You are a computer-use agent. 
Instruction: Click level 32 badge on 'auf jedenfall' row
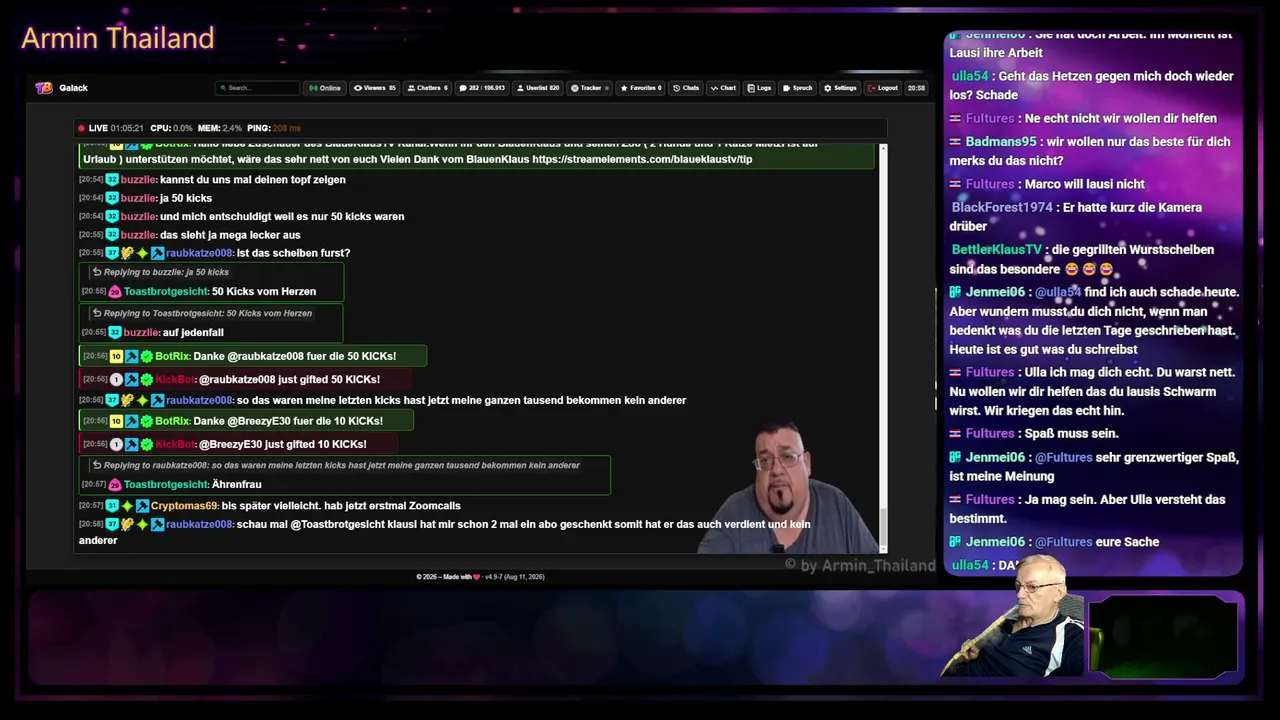click(115, 332)
